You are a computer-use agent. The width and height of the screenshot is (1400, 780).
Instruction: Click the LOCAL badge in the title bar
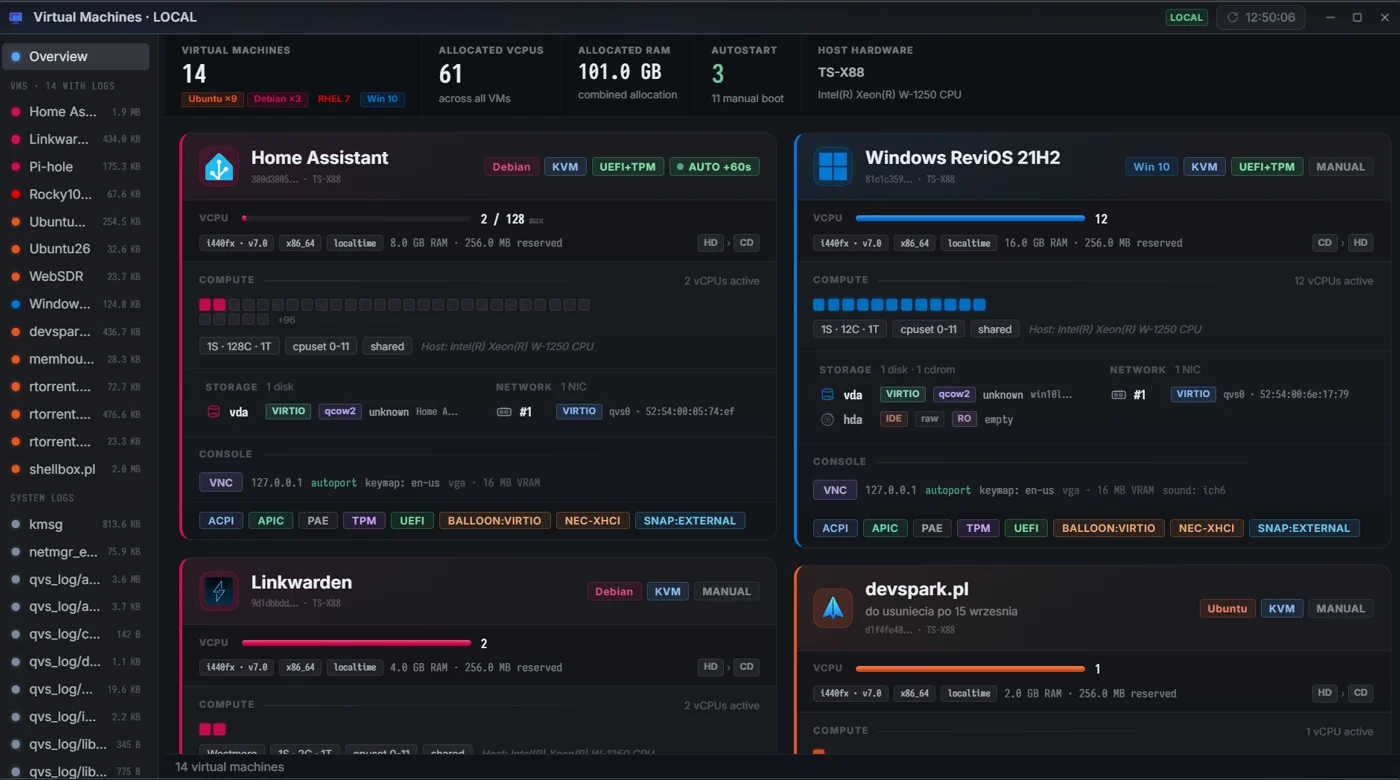tap(1187, 17)
